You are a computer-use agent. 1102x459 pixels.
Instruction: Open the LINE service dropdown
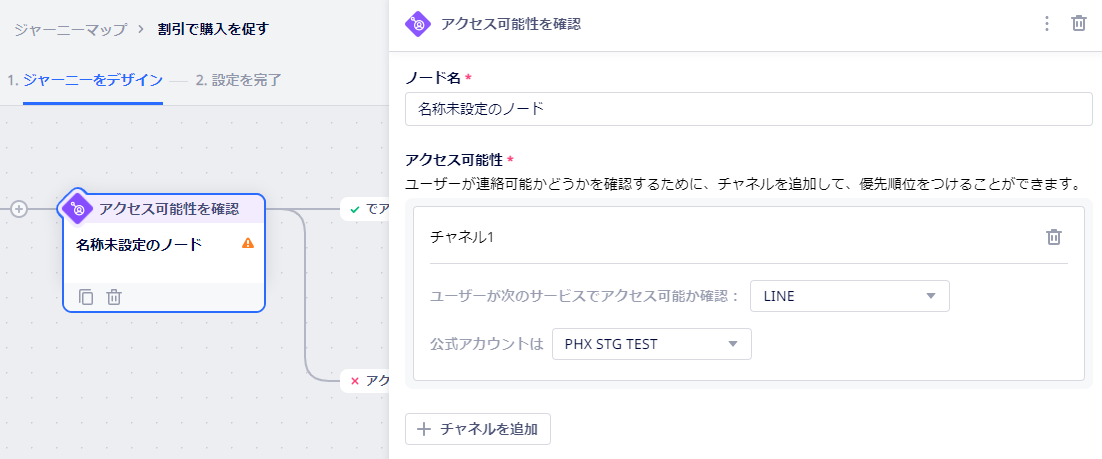coord(850,296)
